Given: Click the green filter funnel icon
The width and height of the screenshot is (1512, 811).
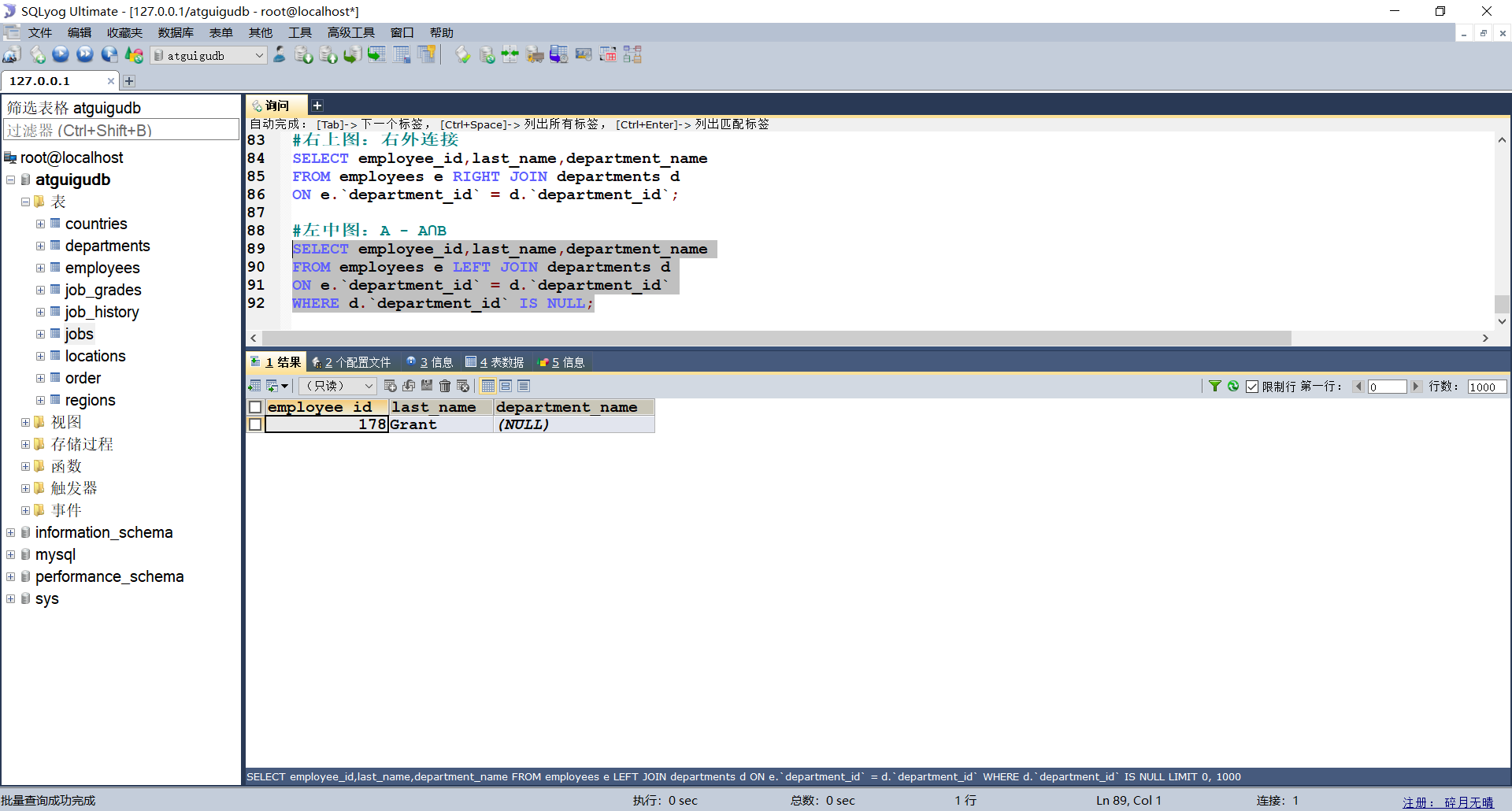Looking at the screenshot, I should [x=1215, y=386].
